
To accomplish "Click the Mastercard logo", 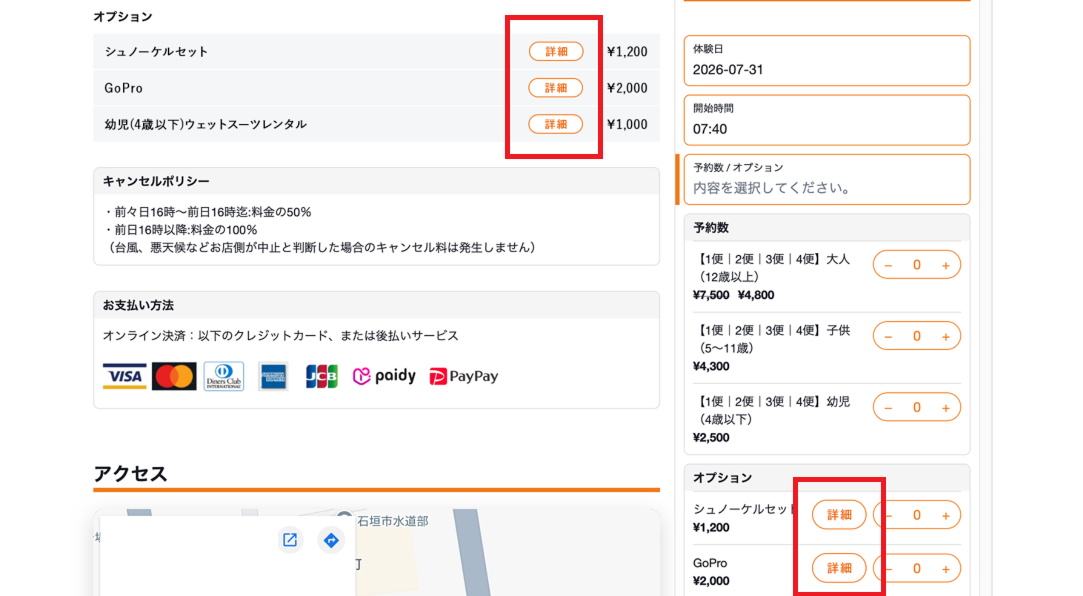I will pyautogui.click(x=174, y=376).
